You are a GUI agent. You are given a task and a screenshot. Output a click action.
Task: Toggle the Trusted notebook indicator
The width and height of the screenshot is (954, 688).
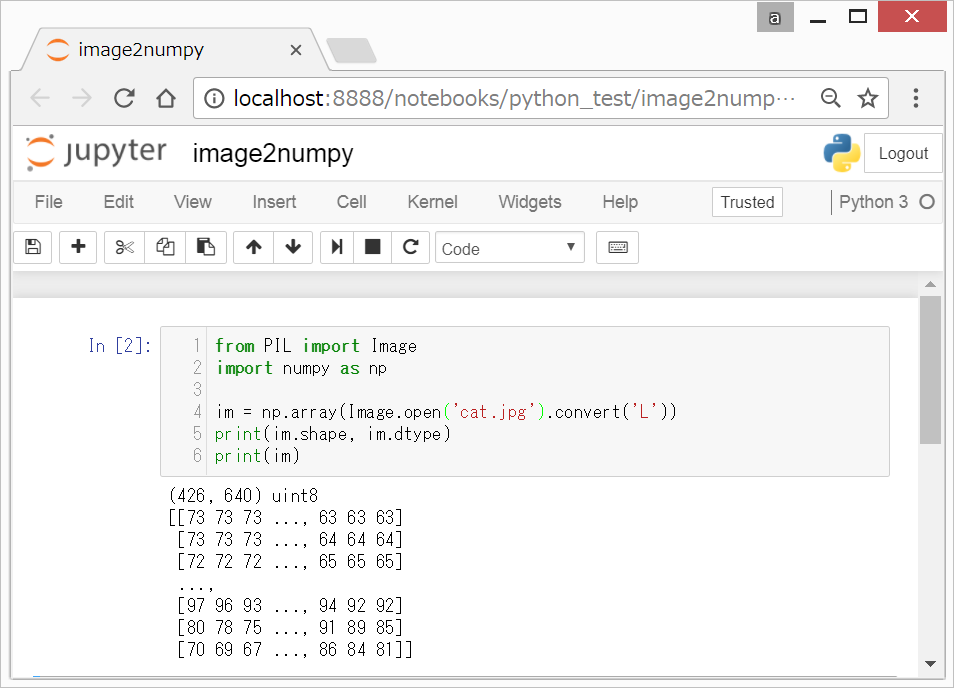(x=747, y=202)
